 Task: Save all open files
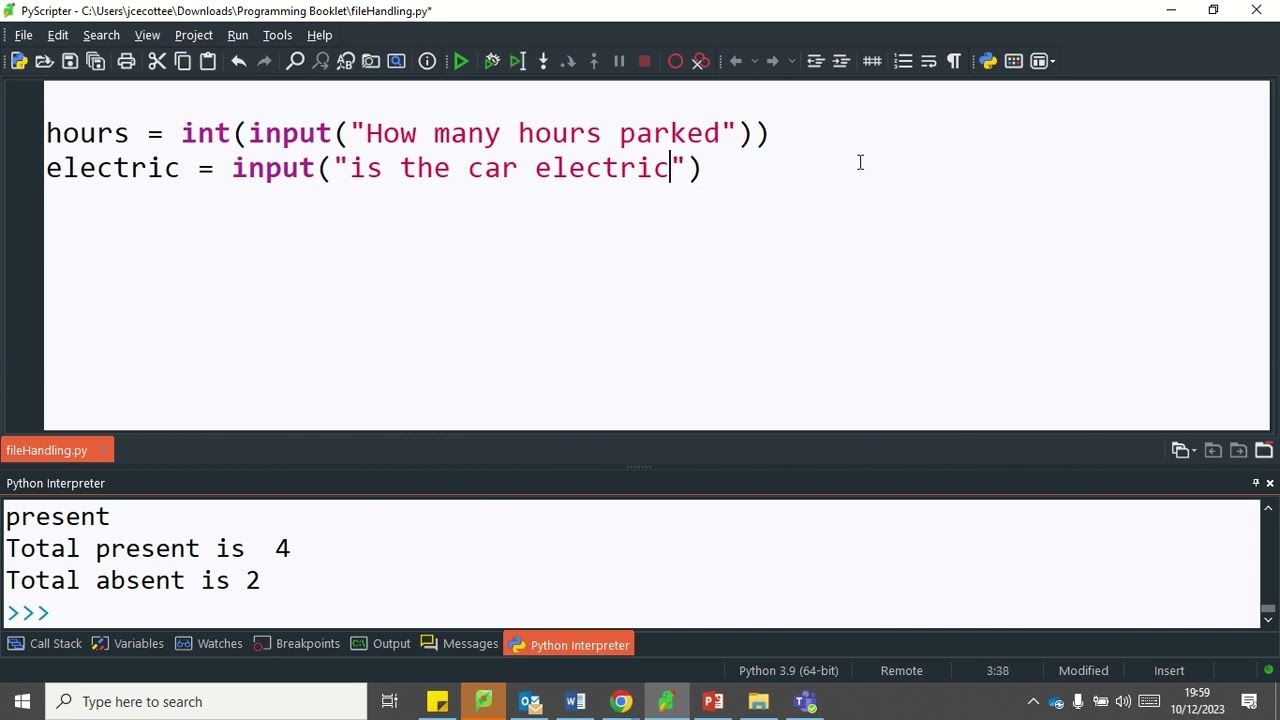(x=96, y=61)
